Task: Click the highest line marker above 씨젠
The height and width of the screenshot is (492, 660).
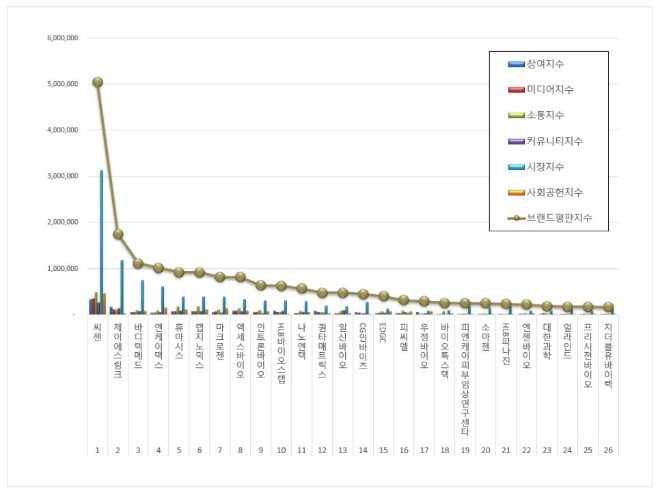Action: tap(97, 82)
